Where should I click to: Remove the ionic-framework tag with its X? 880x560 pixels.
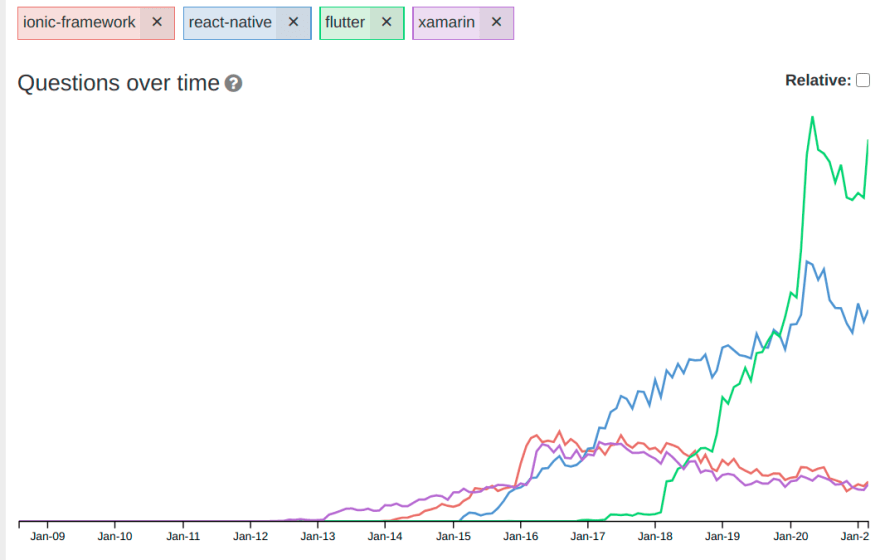[157, 22]
